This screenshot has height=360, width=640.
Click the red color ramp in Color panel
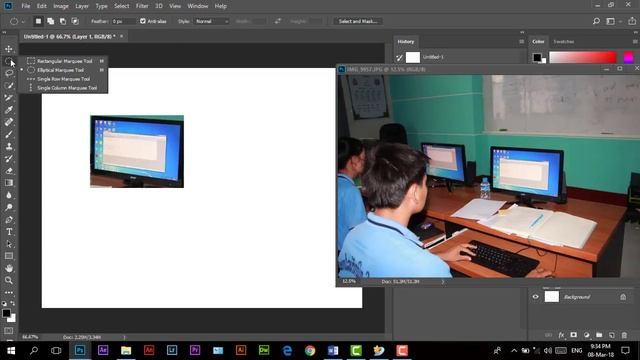[x=582, y=57]
